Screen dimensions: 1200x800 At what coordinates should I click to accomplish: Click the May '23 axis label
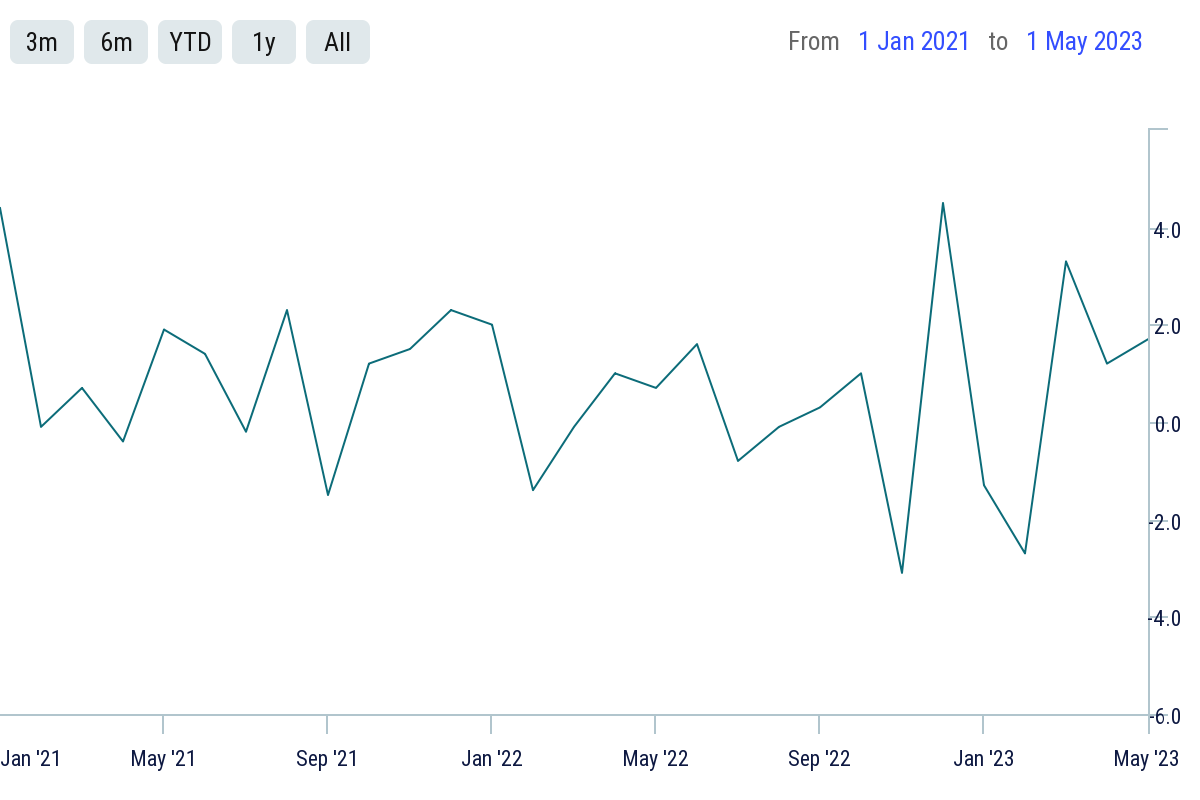(1147, 758)
